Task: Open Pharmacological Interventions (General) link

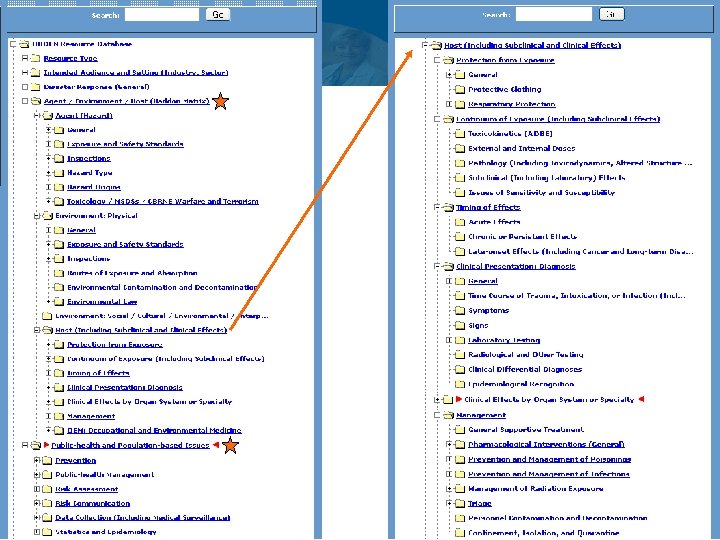Action: click(546, 444)
